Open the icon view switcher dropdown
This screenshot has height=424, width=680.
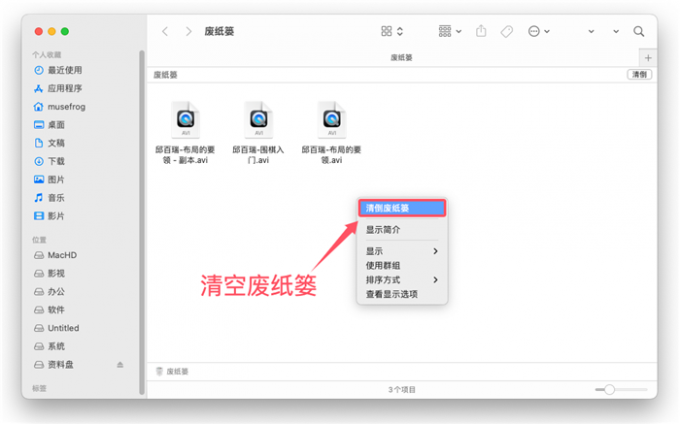click(392, 31)
